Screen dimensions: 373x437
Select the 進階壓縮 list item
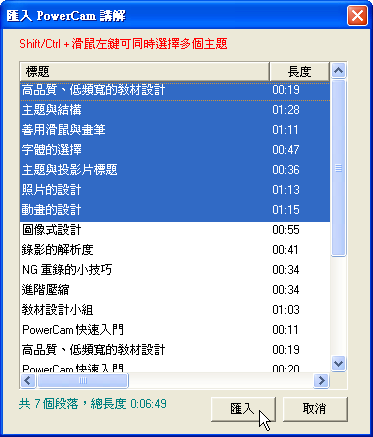click(175, 290)
